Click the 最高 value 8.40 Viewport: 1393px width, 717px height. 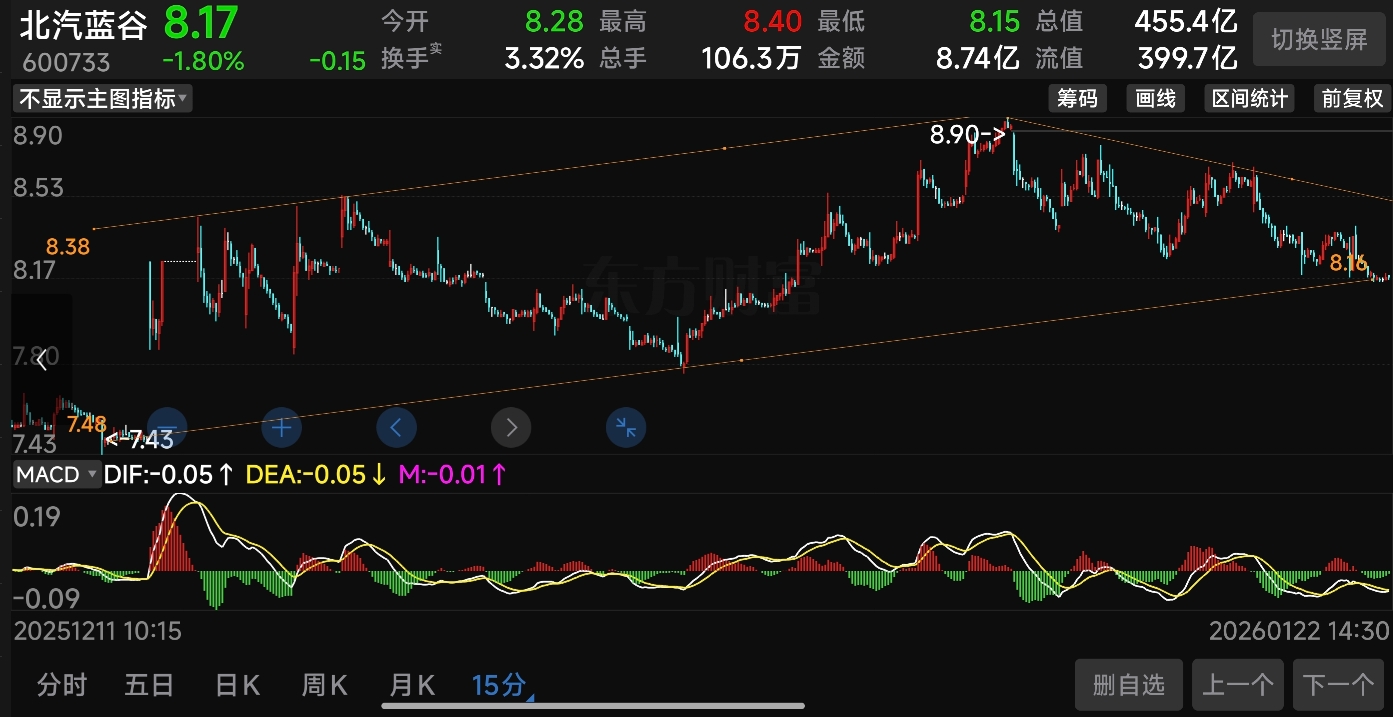(772, 20)
